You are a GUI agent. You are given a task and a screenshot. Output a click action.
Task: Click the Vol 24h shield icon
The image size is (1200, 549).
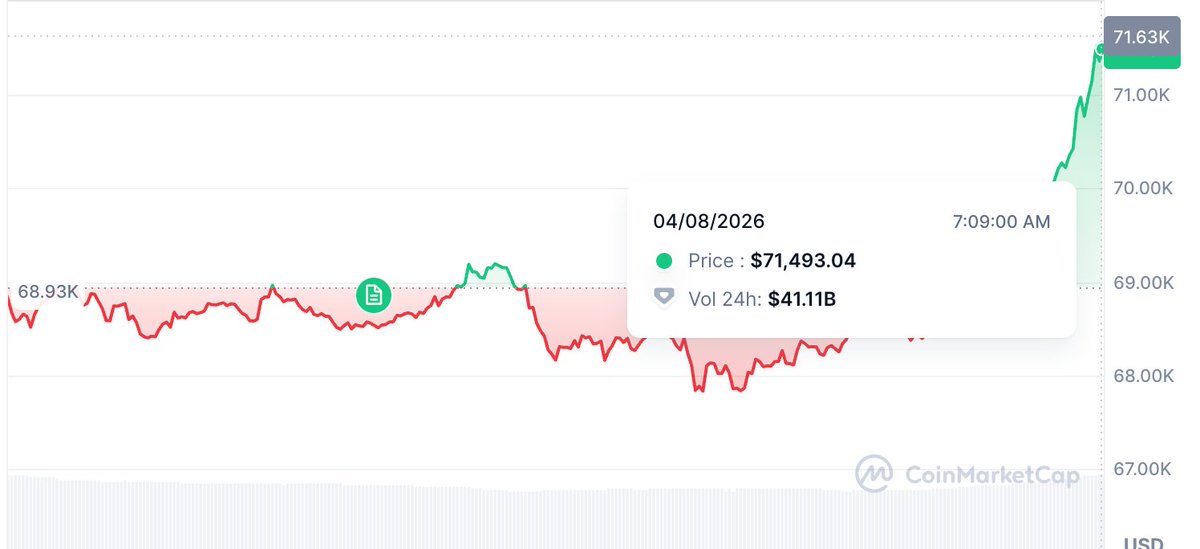click(x=664, y=297)
